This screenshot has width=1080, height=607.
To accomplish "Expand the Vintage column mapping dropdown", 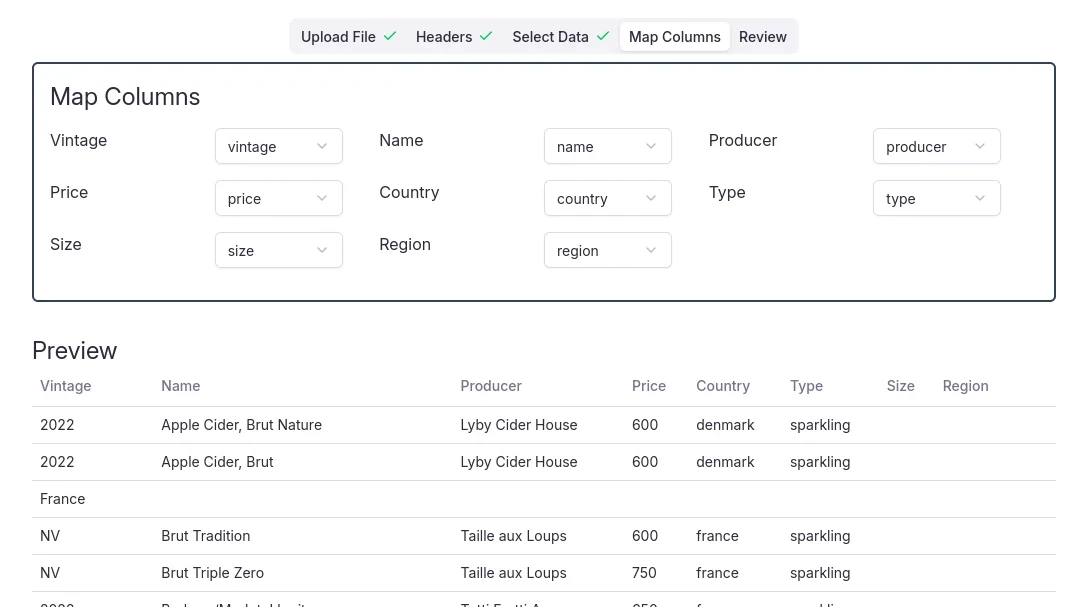I will point(278,147).
